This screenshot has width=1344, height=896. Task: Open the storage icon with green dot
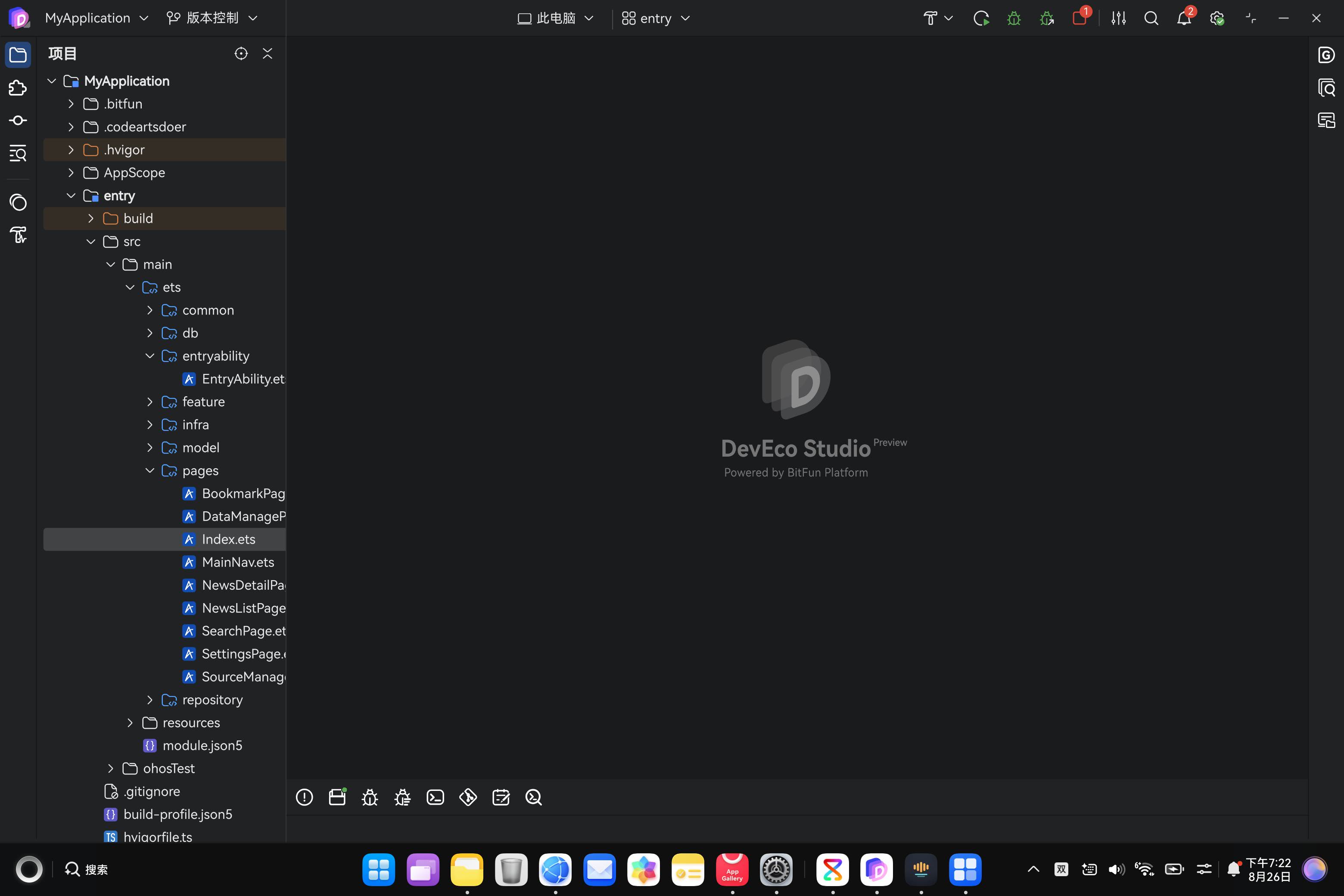[x=337, y=796]
